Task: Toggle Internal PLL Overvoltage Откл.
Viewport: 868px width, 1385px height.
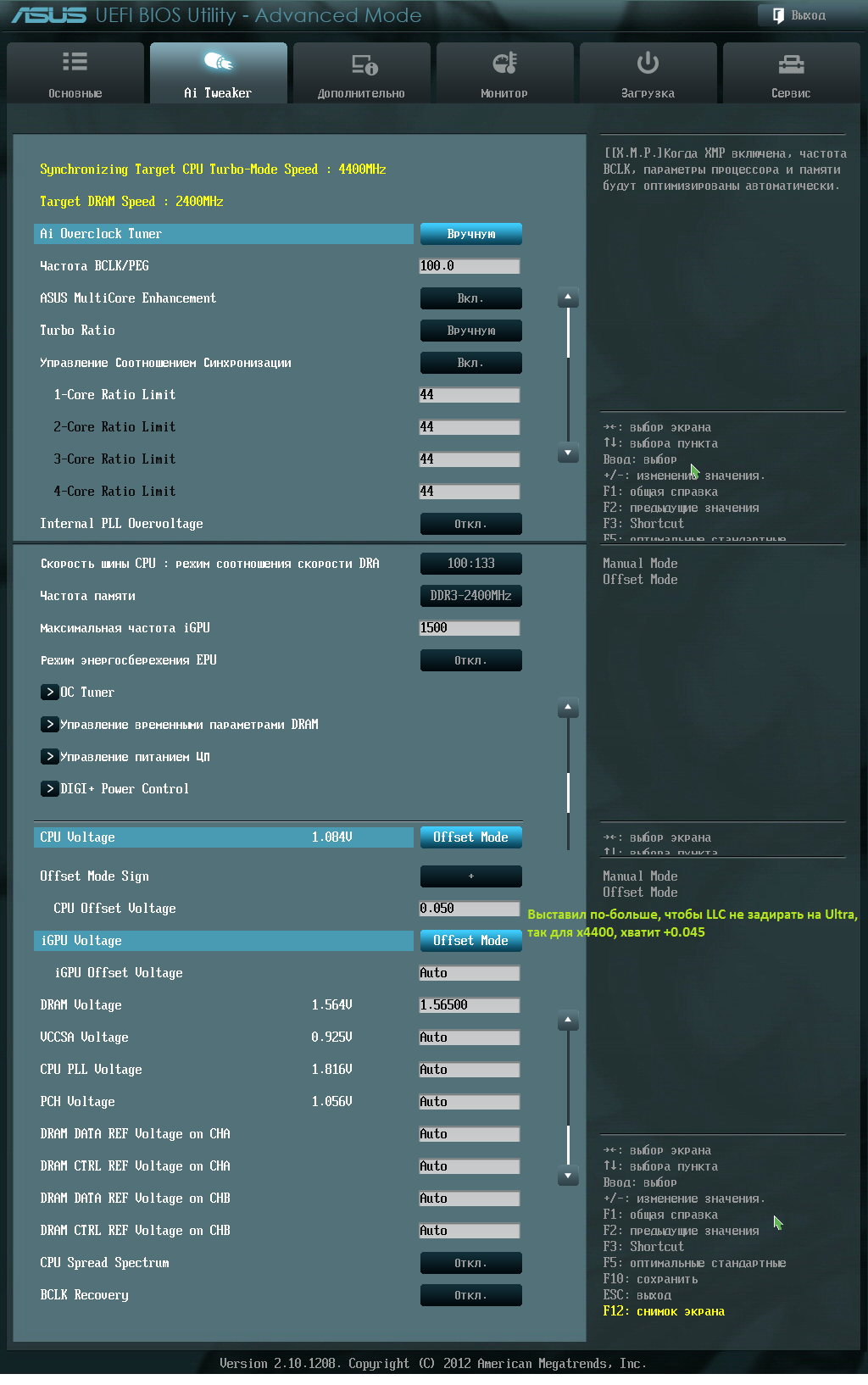Action: click(471, 524)
